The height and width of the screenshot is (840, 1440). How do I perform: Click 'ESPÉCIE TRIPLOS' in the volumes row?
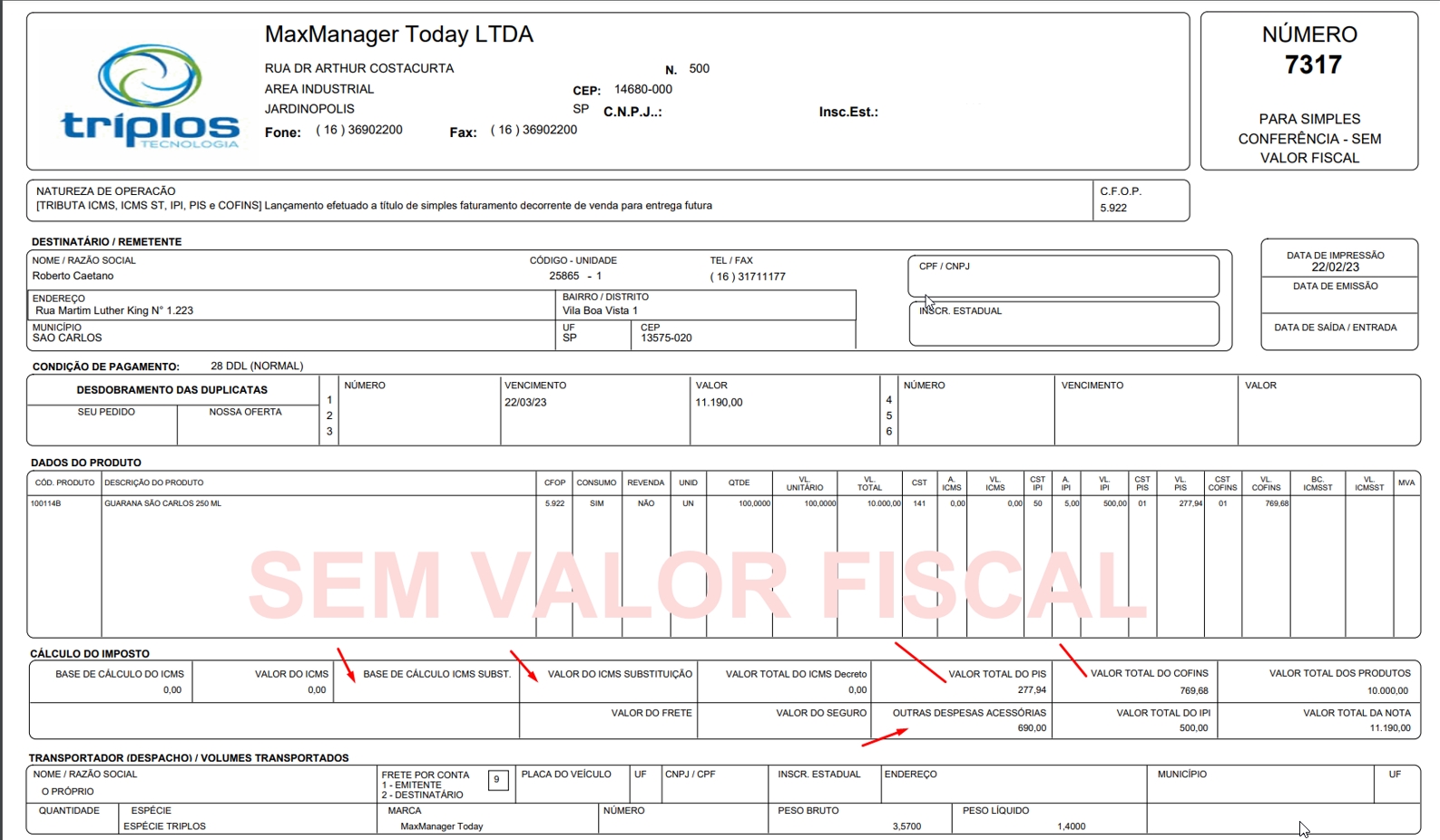[164, 826]
